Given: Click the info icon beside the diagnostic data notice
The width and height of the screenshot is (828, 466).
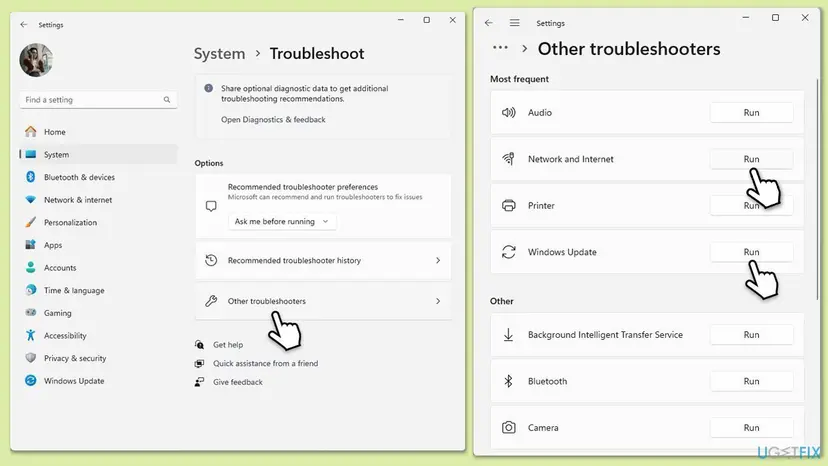Looking at the screenshot, I should click(x=209, y=88).
